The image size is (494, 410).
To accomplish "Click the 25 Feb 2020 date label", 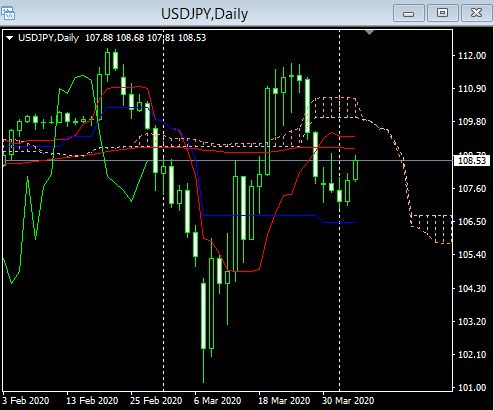I will click(x=156, y=400).
